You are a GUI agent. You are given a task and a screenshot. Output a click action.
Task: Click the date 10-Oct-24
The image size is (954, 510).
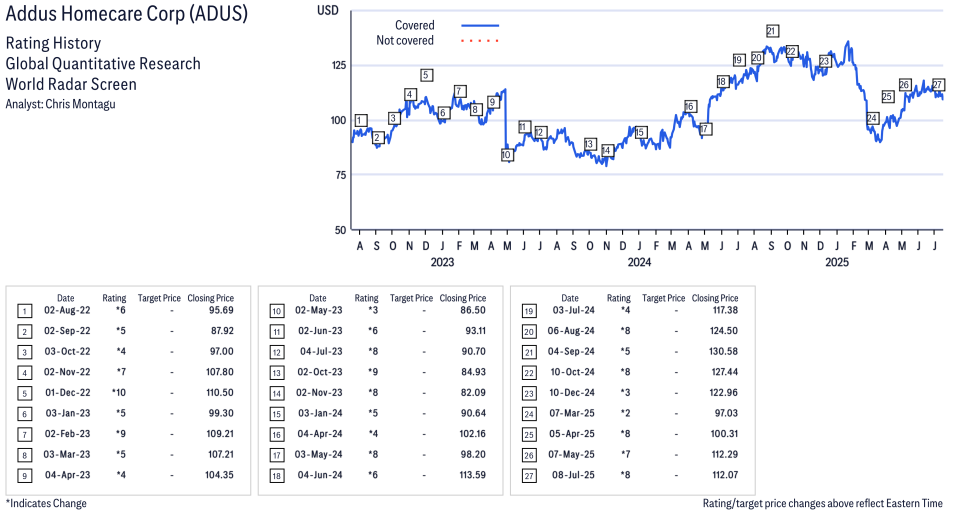[572, 372]
